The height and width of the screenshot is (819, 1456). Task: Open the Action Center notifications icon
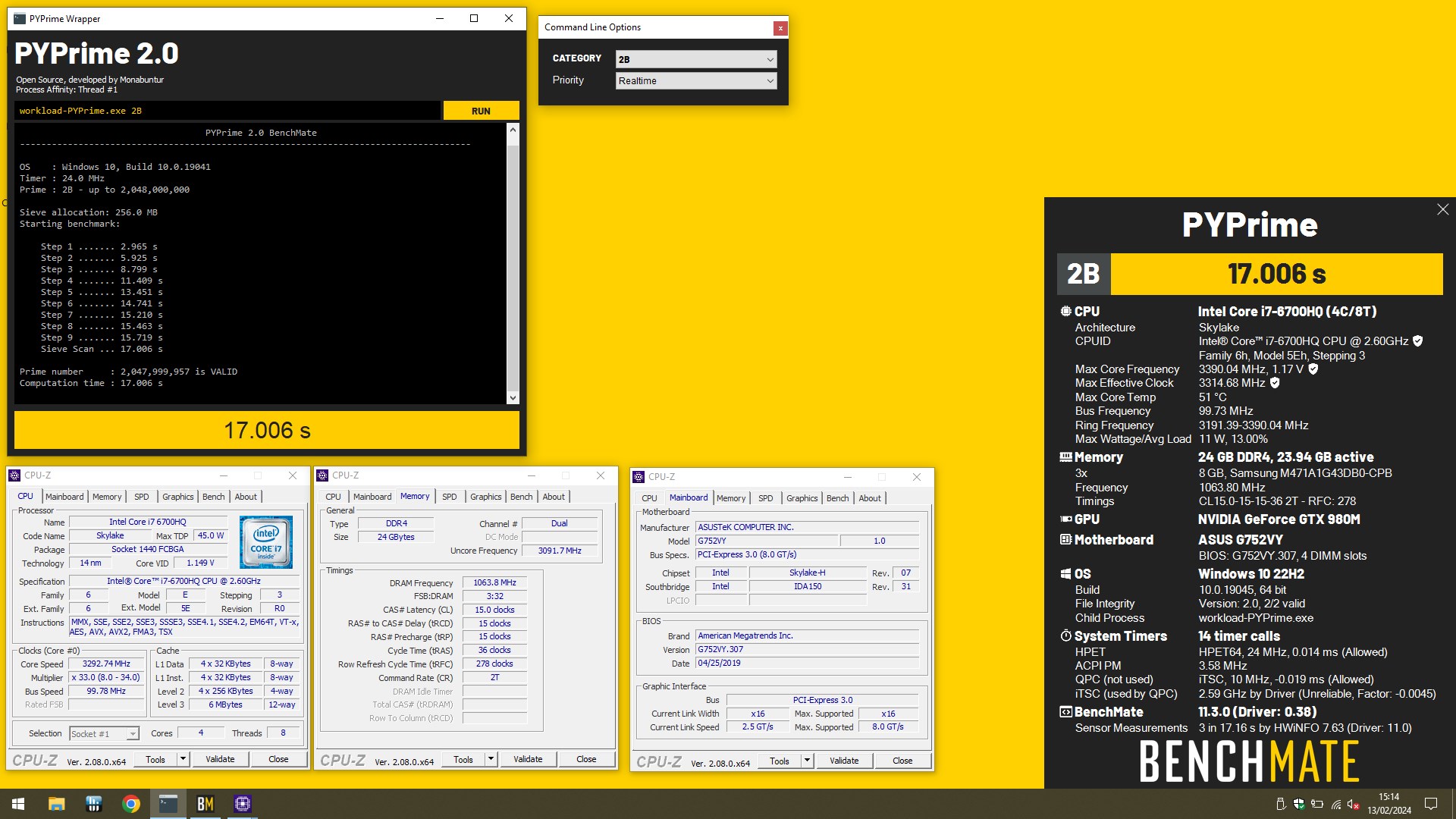pos(1431,804)
